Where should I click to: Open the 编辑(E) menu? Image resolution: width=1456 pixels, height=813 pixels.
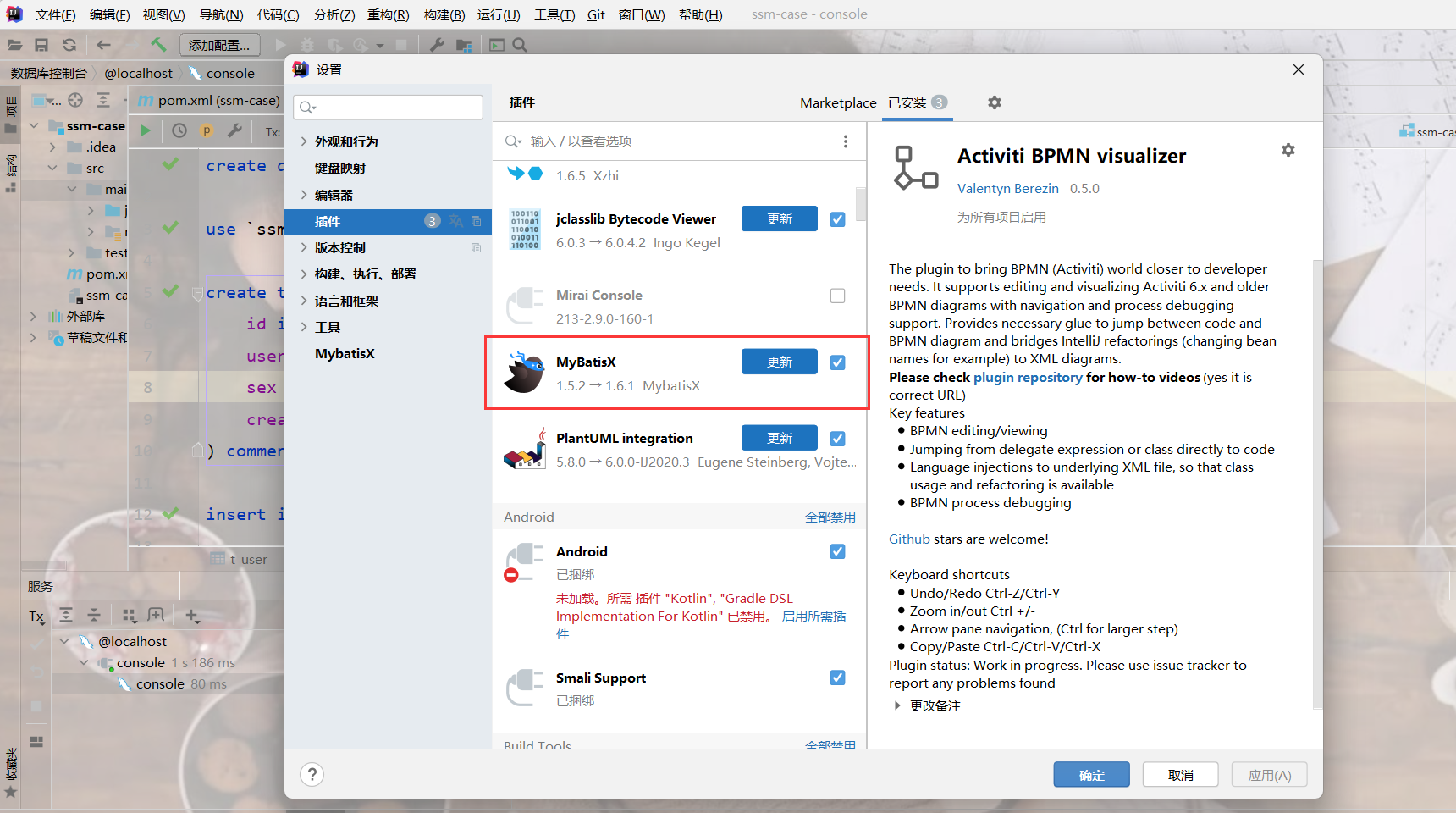(109, 14)
